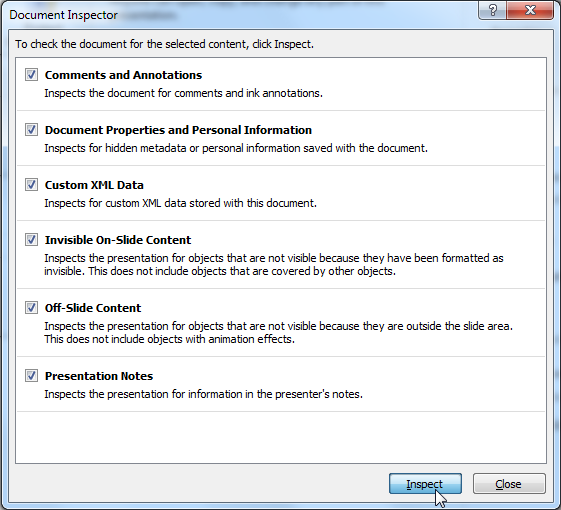Close the dialog with the red X
This screenshot has width=561, height=510.
[530, 10]
